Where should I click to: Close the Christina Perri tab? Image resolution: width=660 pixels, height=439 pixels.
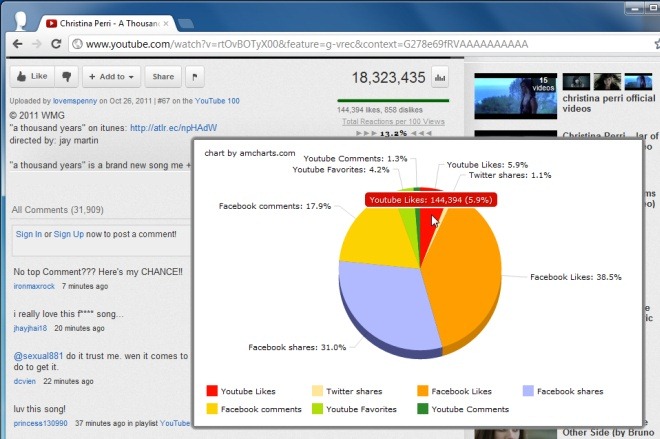click(166, 24)
